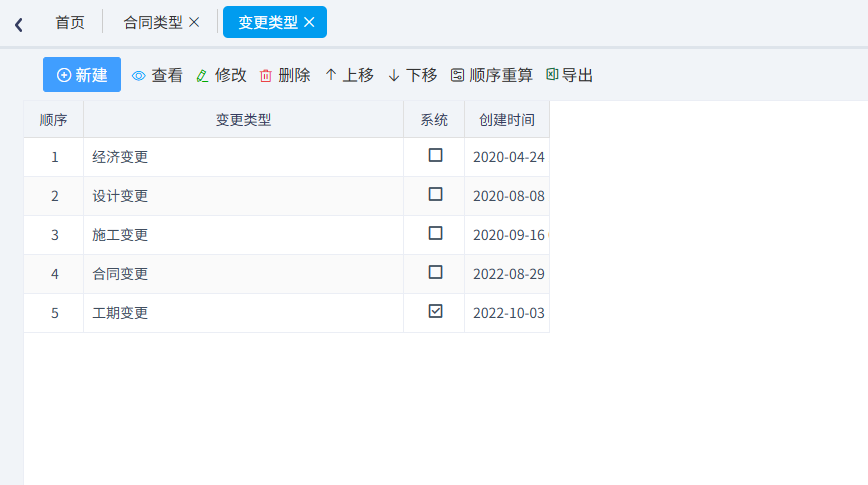Click 查看 with the eye icon

(x=157, y=75)
